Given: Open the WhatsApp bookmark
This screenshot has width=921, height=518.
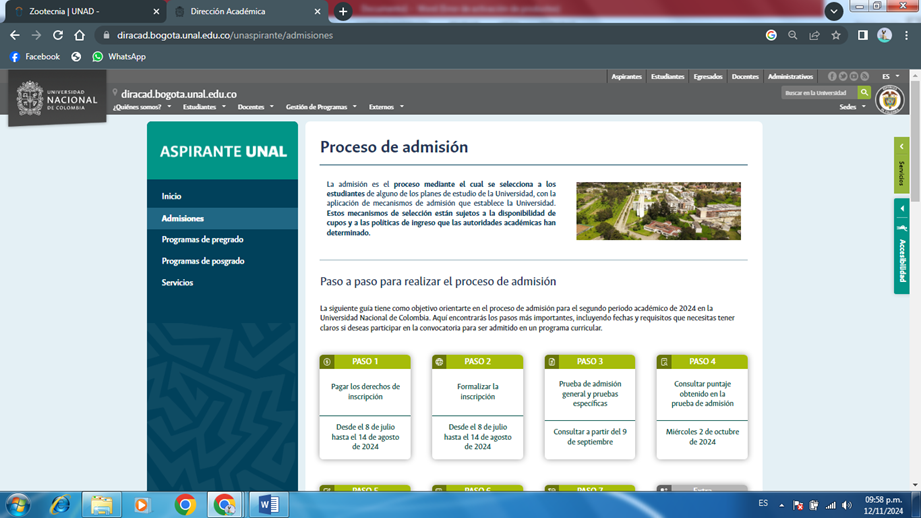Looking at the screenshot, I should 118,57.
